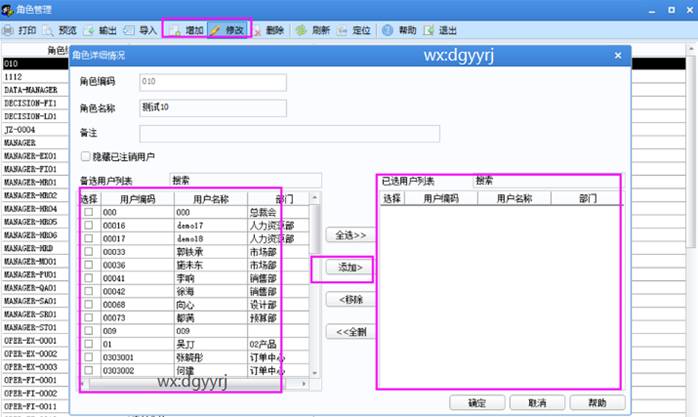Click the 刷新 (Refresh) toolbar icon
This screenshot has height=417, width=698.
[300, 30]
